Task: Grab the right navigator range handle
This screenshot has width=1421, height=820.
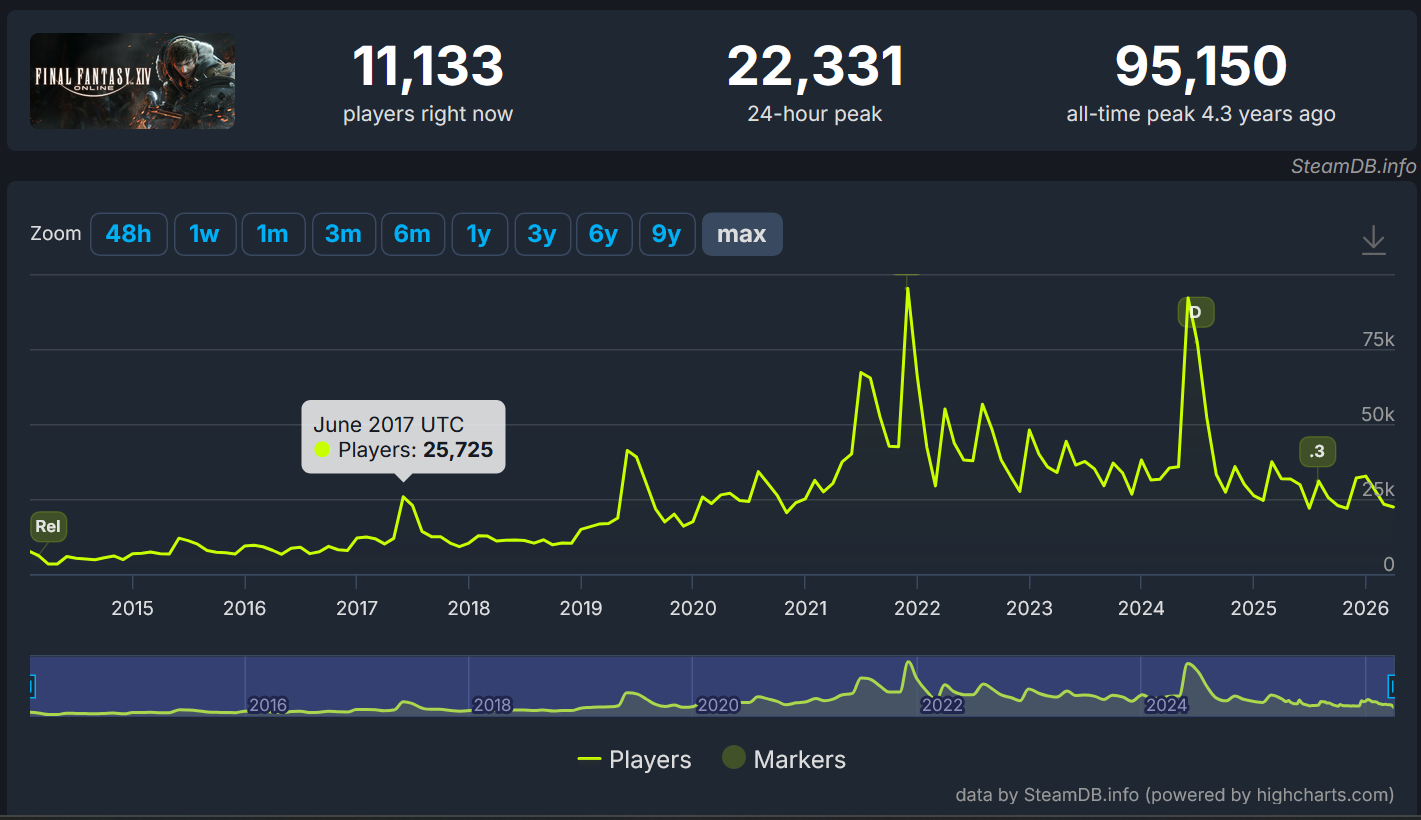Action: point(1394,686)
